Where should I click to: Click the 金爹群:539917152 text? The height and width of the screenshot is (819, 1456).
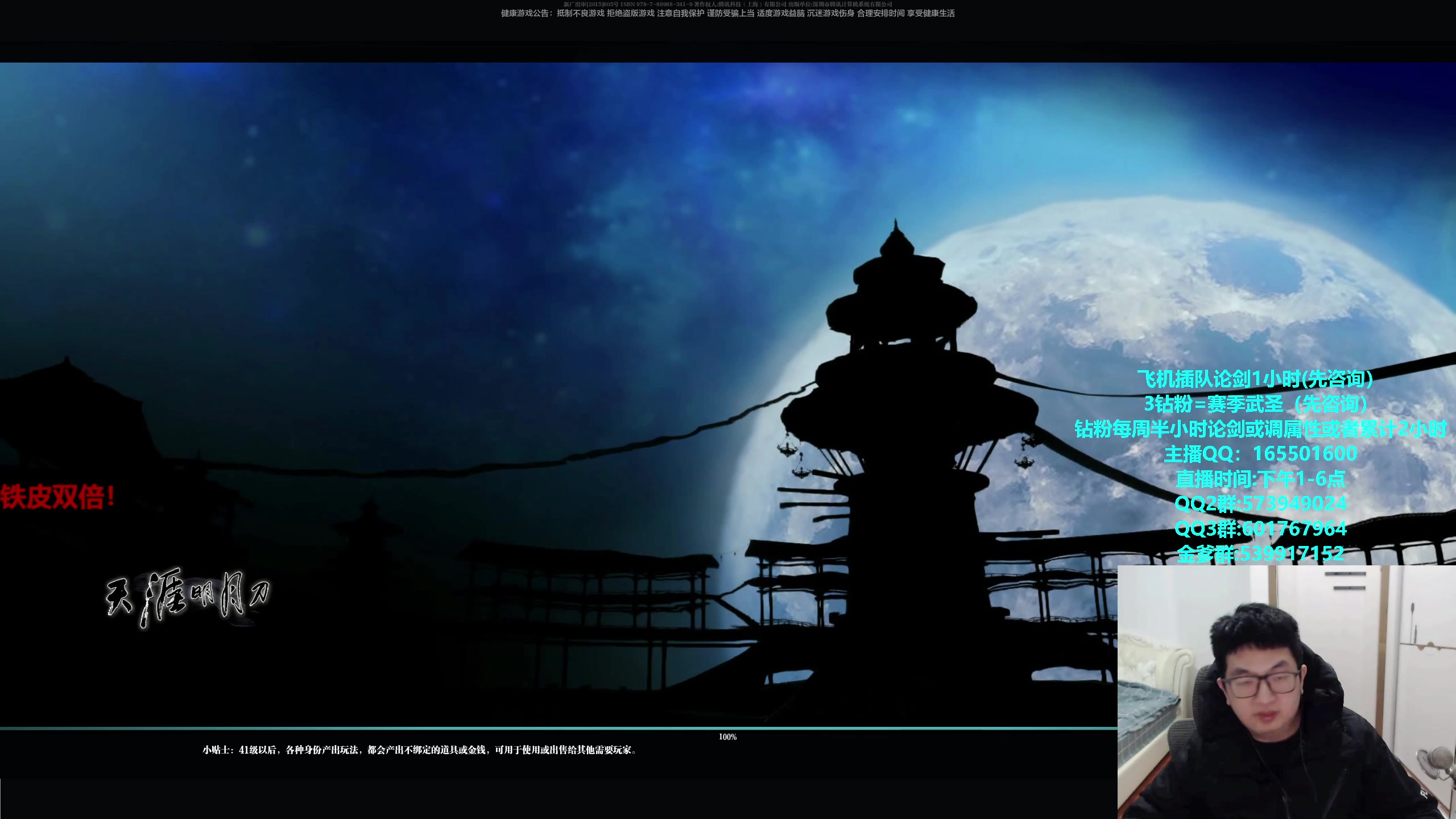[x=1260, y=553]
